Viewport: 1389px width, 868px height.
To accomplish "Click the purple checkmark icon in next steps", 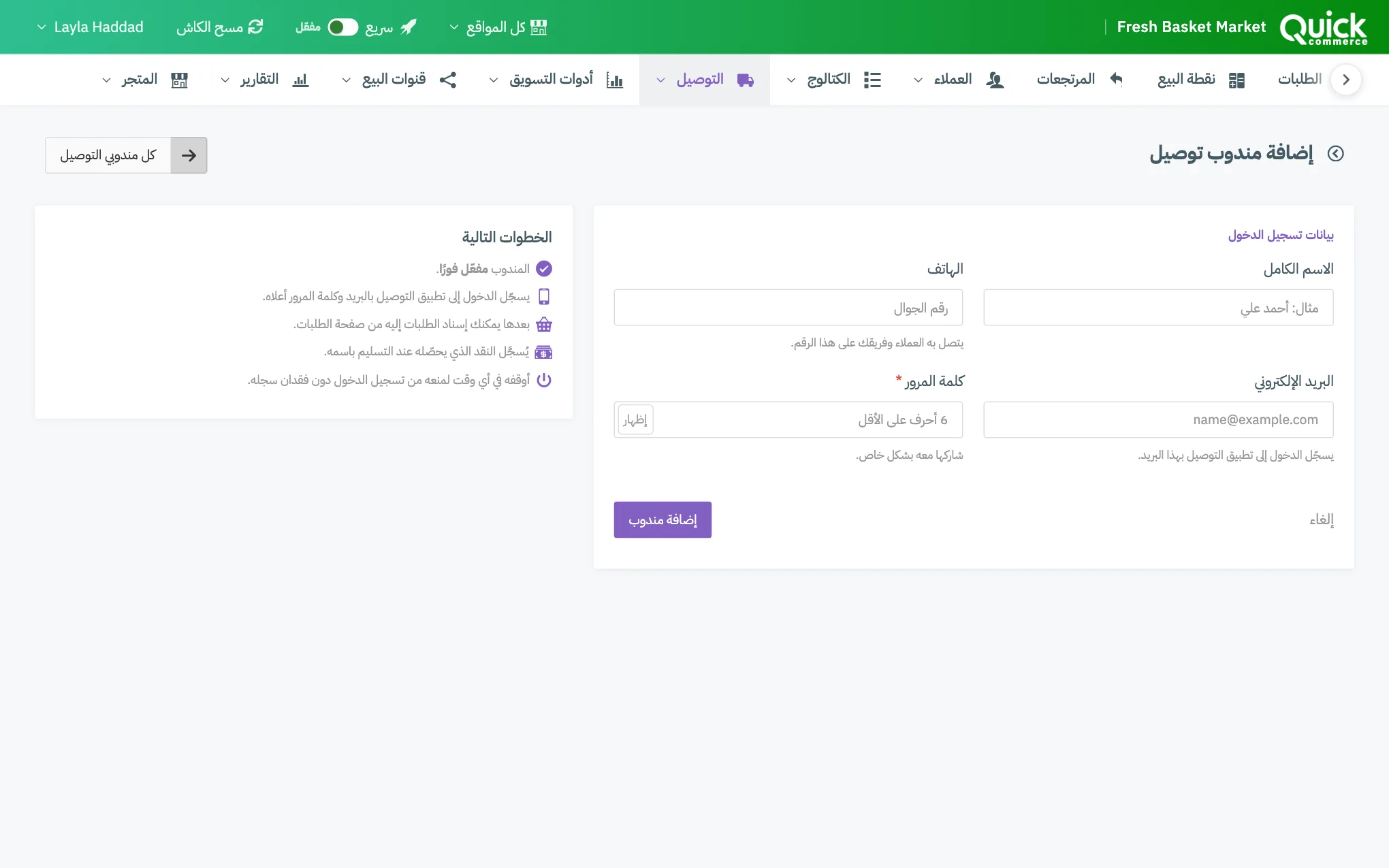I will (544, 269).
